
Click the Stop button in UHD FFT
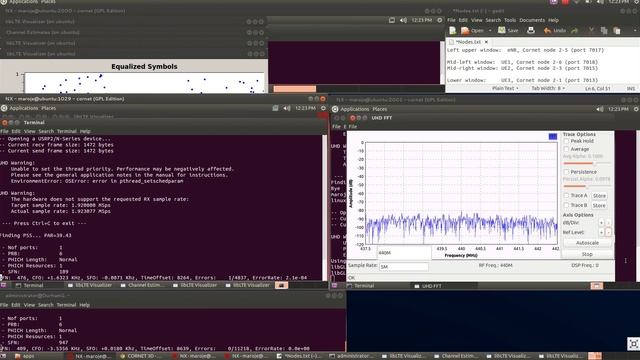(x=587, y=254)
